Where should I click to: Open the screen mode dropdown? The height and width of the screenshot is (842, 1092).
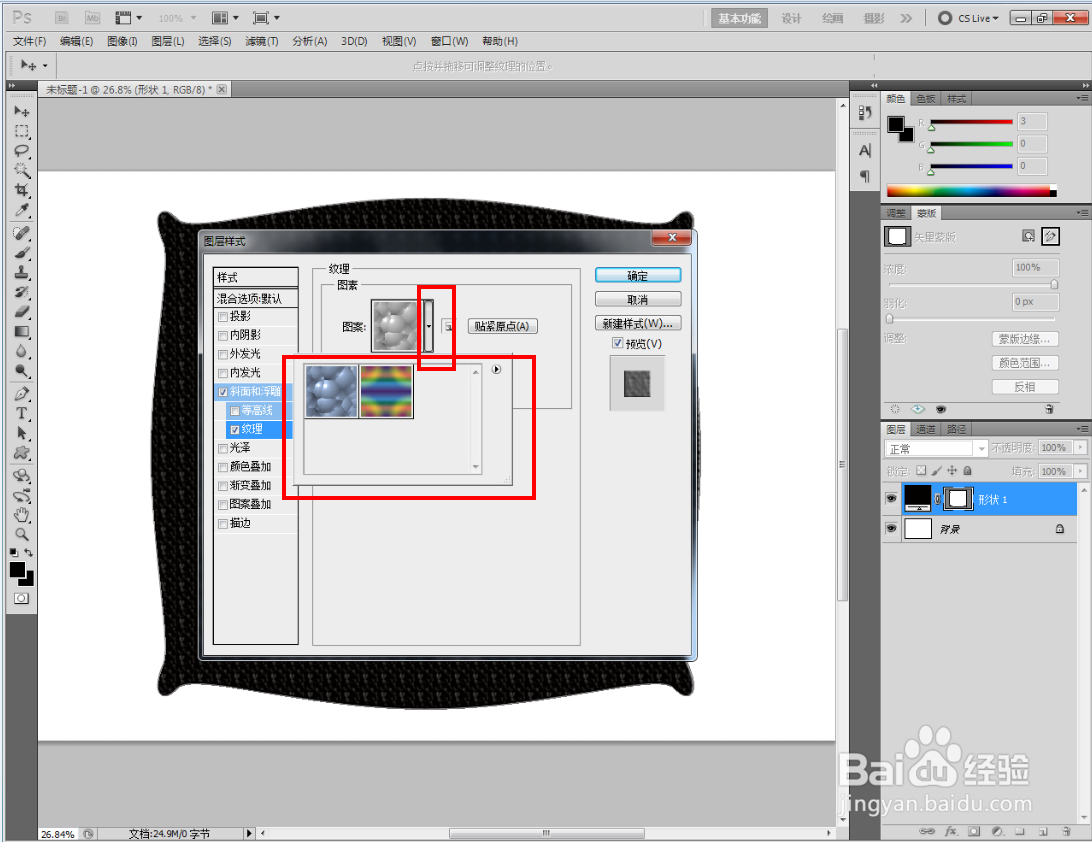pyautogui.click(x=266, y=18)
